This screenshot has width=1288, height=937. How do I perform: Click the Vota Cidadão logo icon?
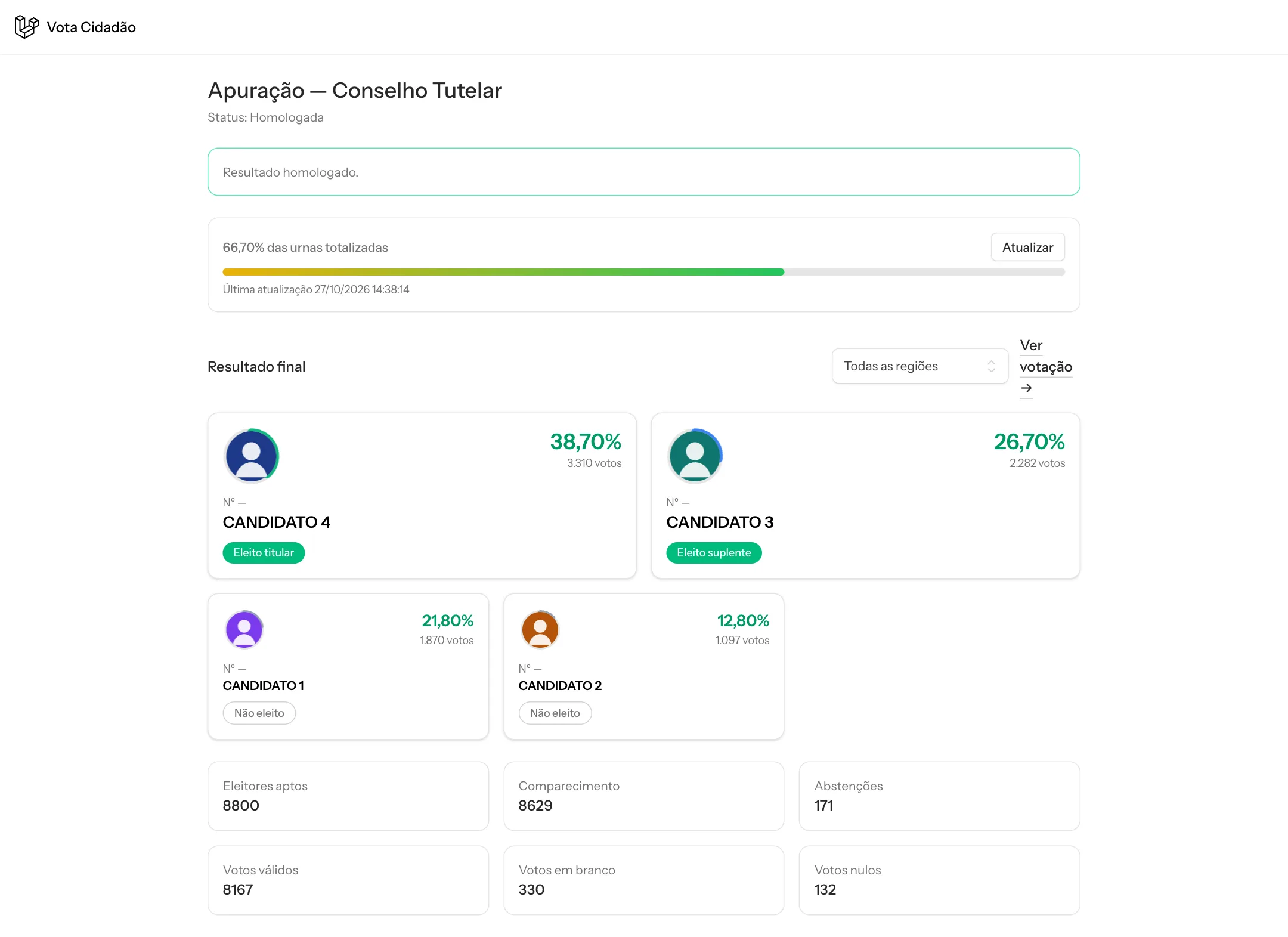click(x=26, y=27)
